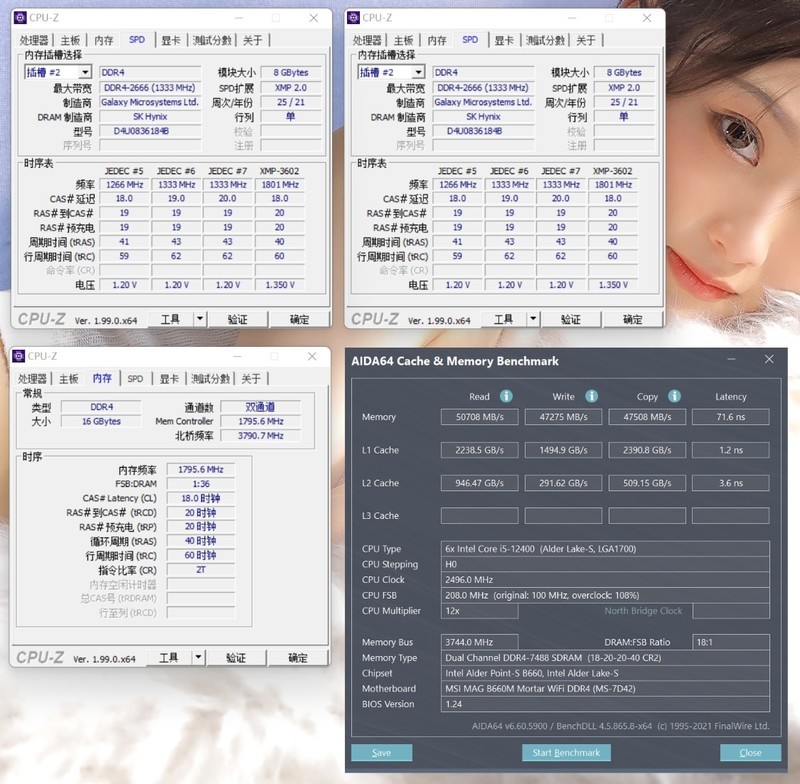Image resolution: width=800 pixels, height=784 pixels.
Task: Click Save in the AIDA64 benchmark window
Action: point(381,751)
